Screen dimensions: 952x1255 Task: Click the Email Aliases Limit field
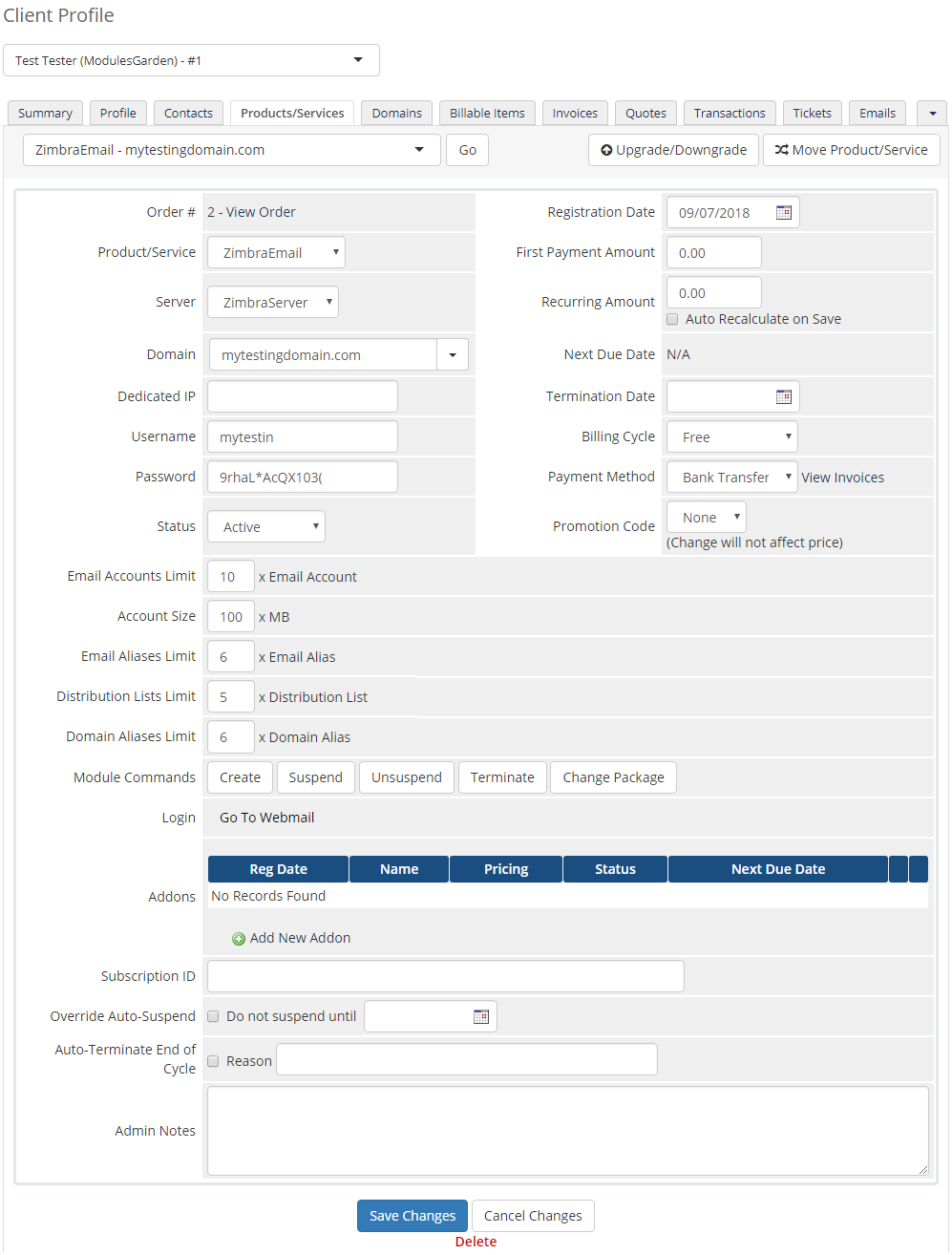231,656
